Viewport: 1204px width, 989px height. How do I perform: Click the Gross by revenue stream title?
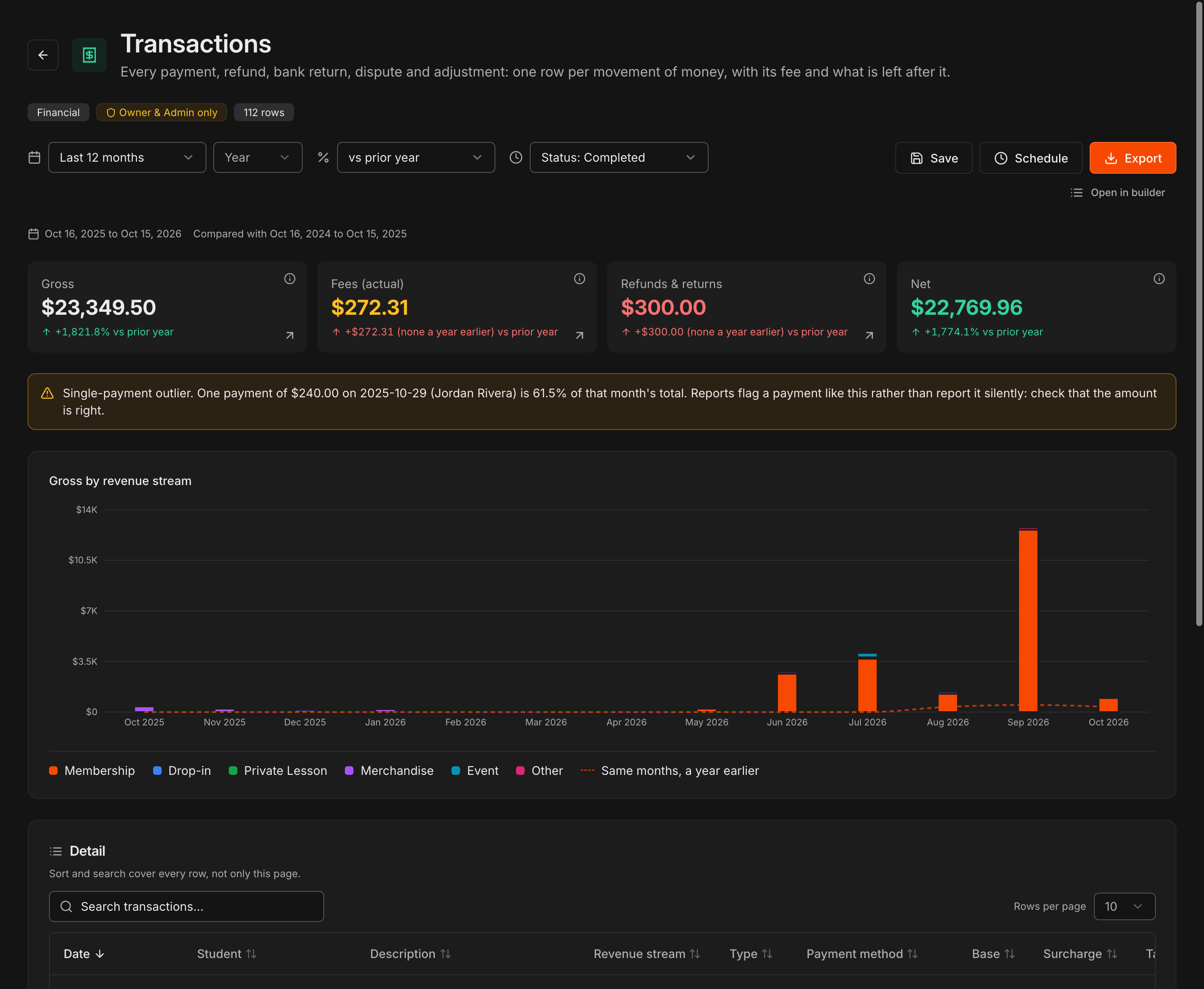click(x=120, y=481)
